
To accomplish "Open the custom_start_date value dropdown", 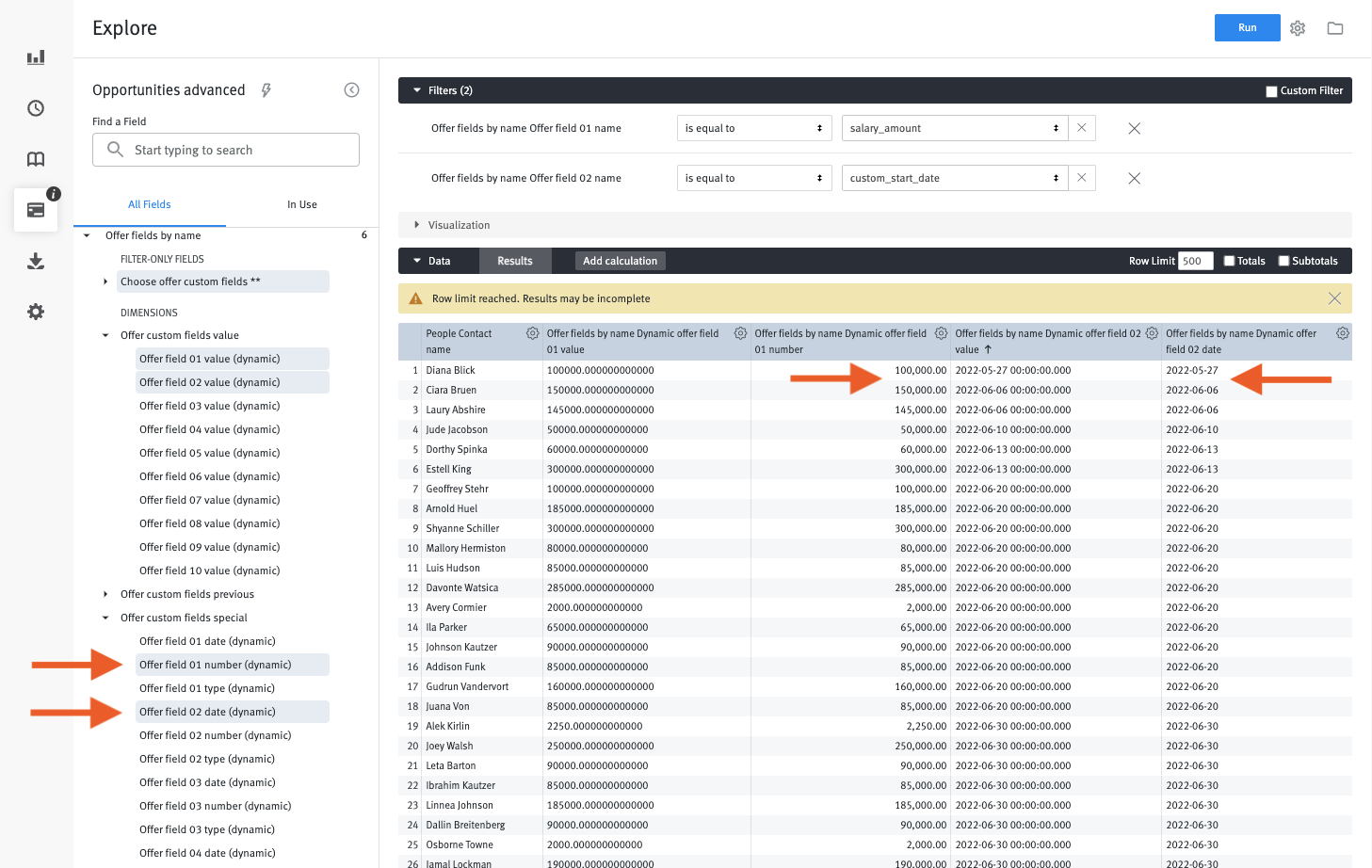I will (954, 177).
